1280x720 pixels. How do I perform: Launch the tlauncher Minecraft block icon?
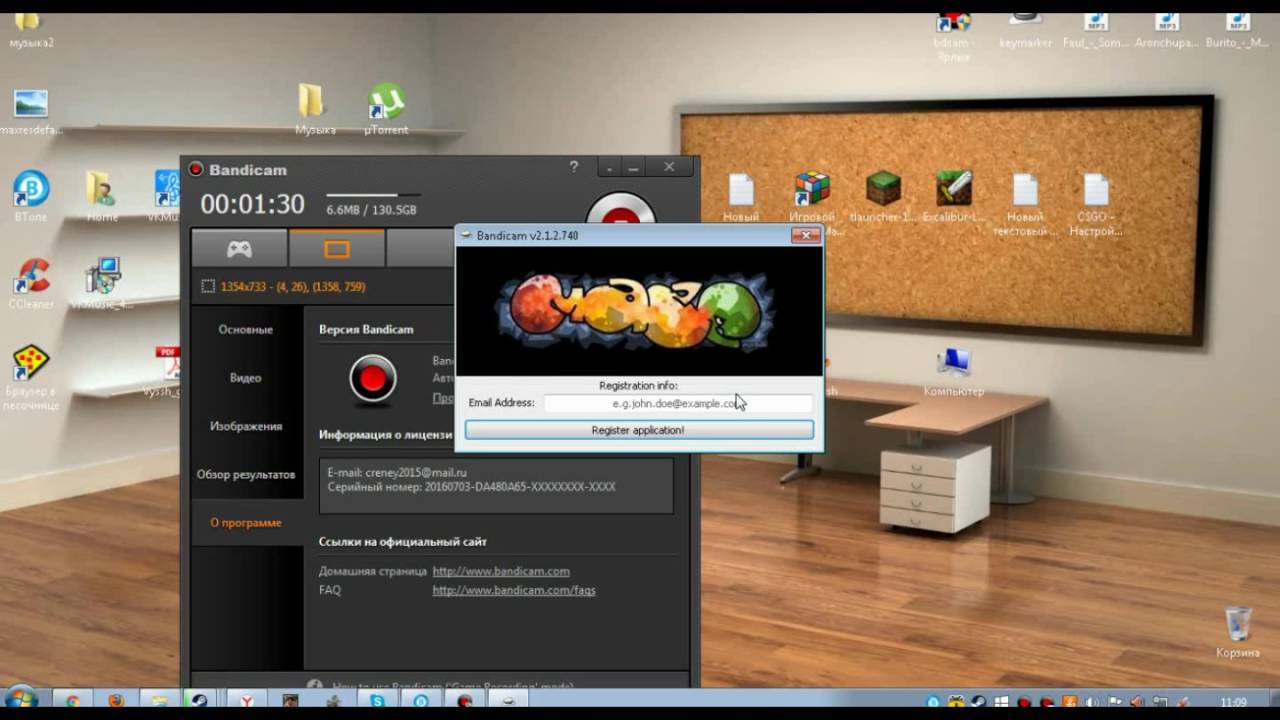click(x=883, y=196)
